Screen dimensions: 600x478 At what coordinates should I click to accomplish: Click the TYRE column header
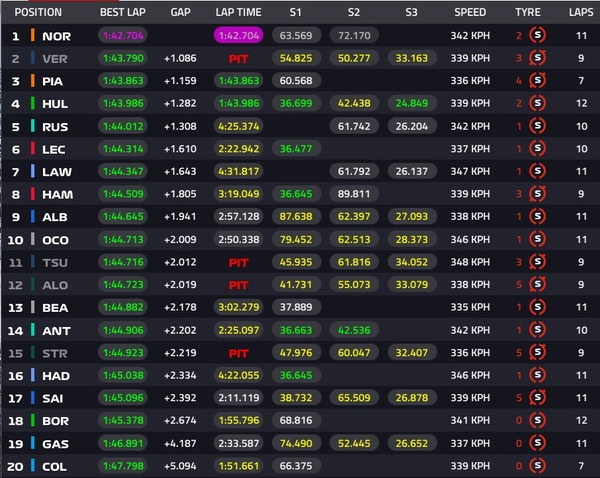pos(527,13)
